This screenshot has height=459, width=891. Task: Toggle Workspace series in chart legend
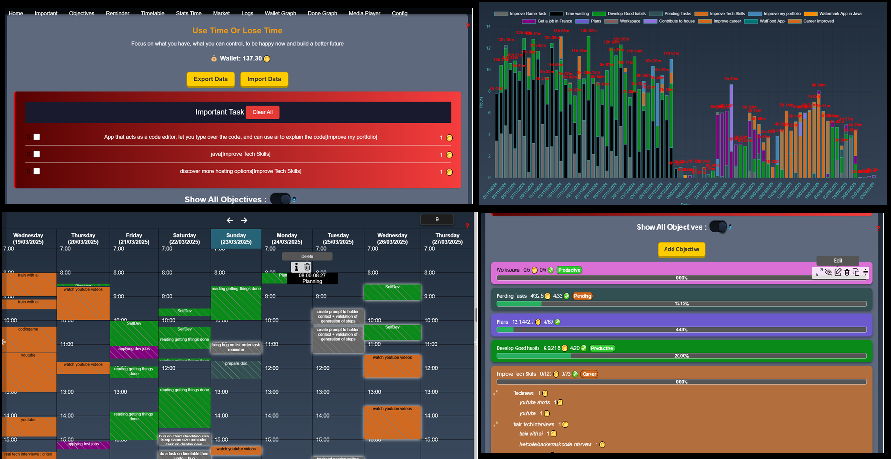coord(622,22)
